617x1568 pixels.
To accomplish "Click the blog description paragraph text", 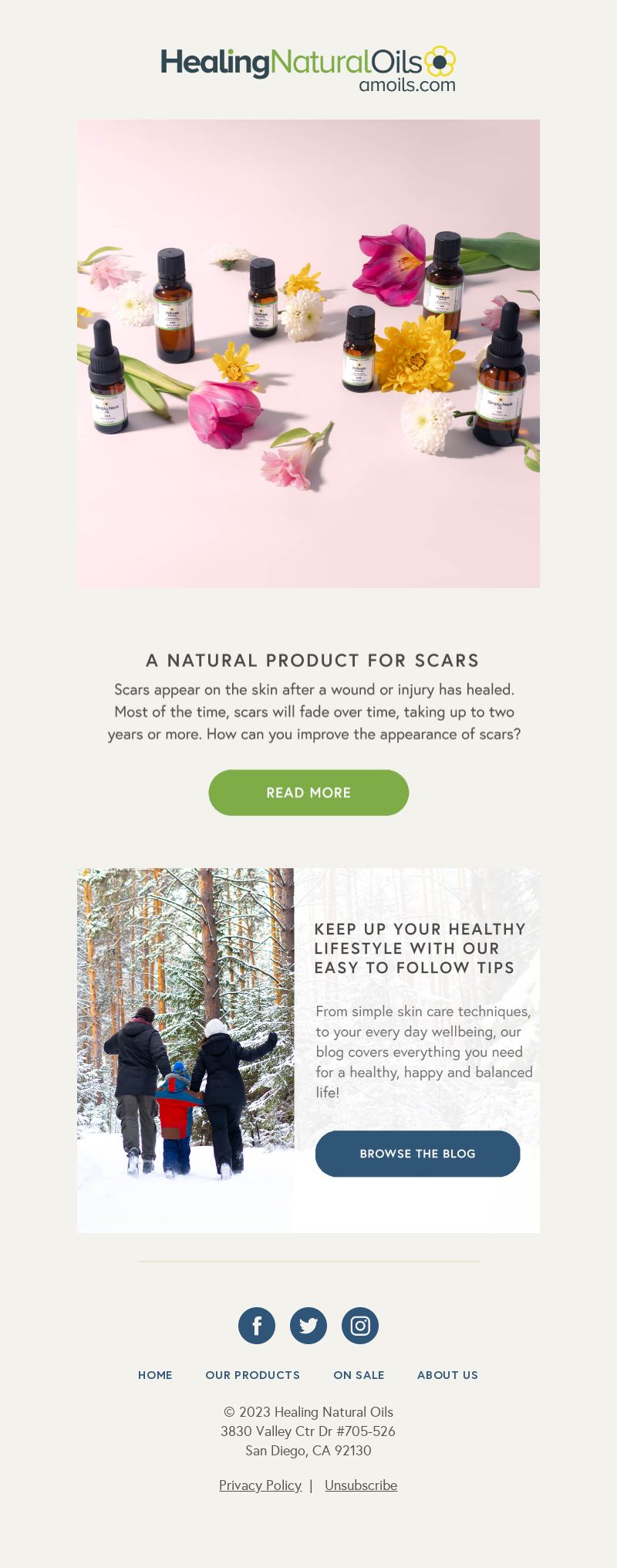I will coord(424,1052).
